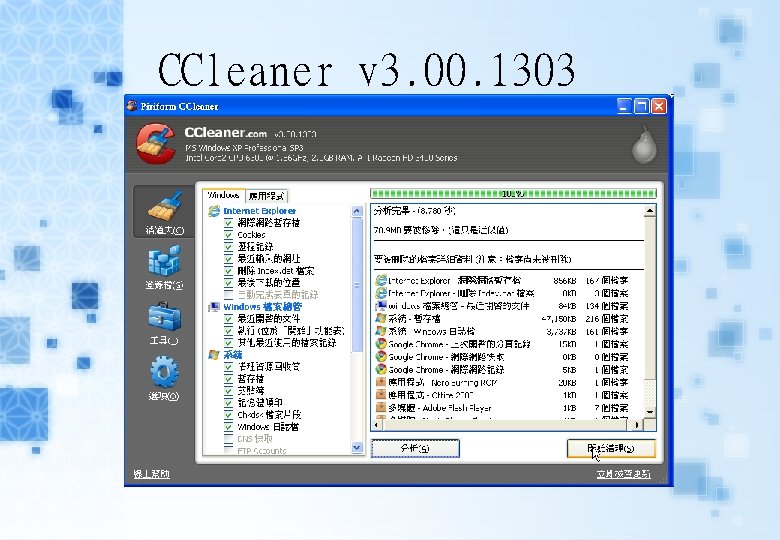Toggle the IE History checkbox below Cookies

point(228,247)
